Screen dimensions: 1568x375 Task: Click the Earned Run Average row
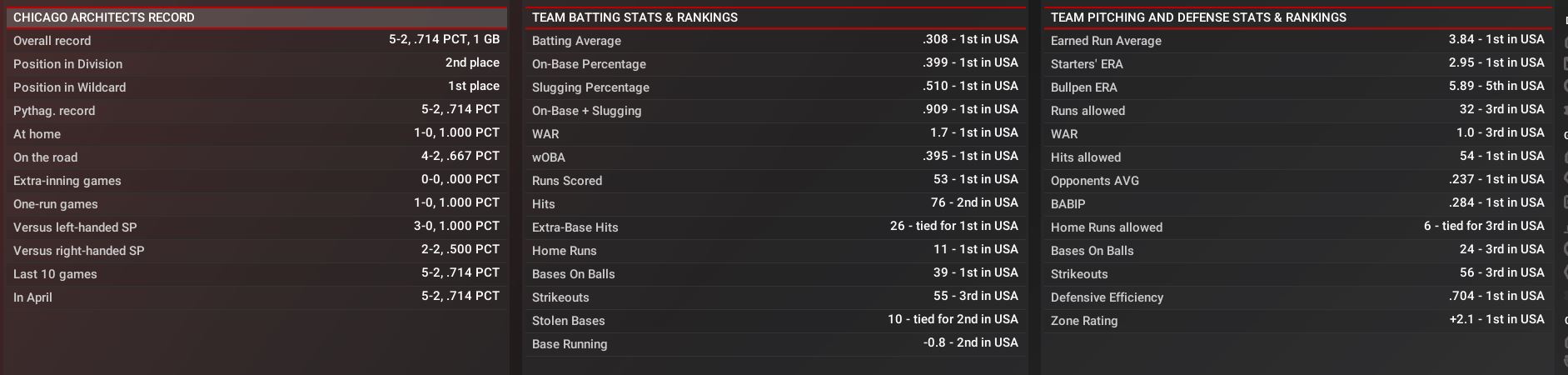(1297, 40)
